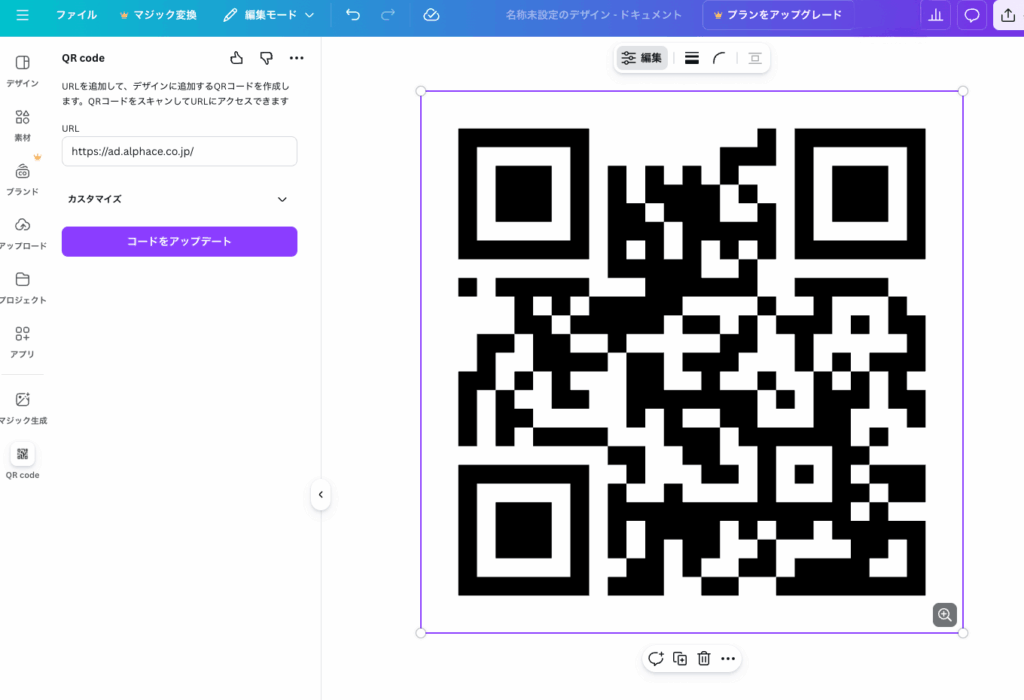Open the hamburger main menu
Viewport: 1024px width, 700px height.
pyautogui.click(x=22, y=15)
